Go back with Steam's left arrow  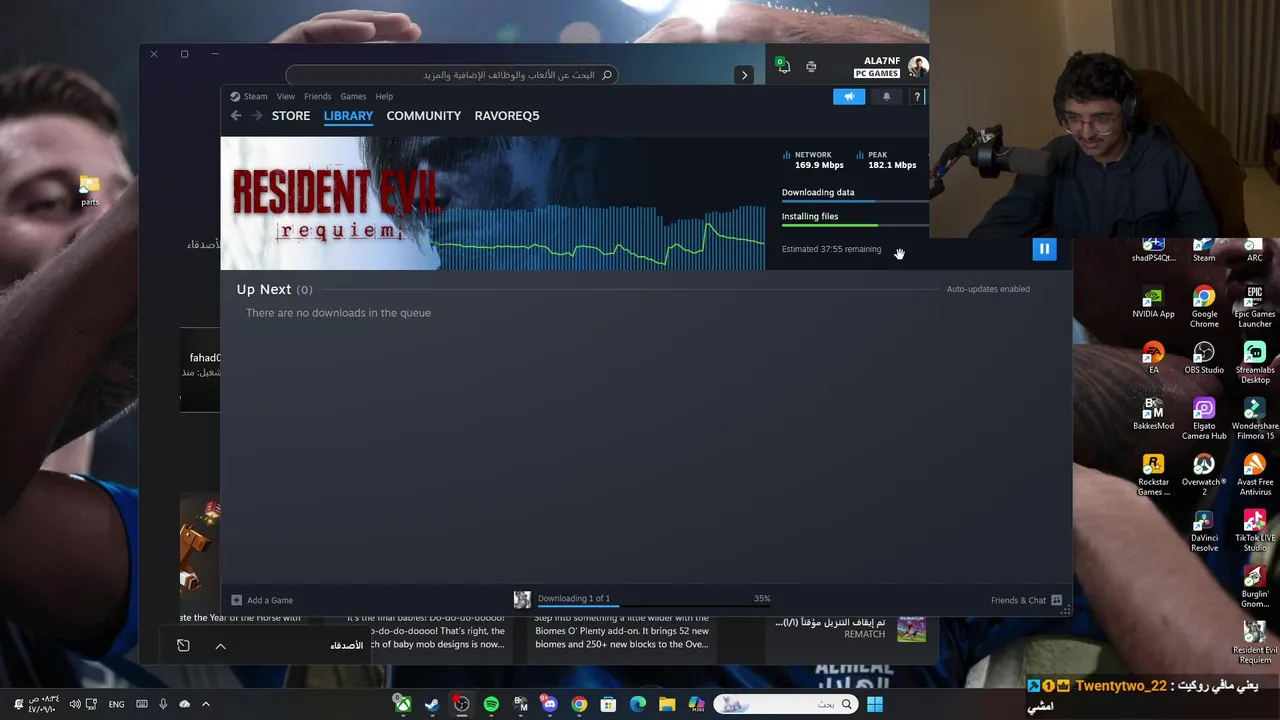pyautogui.click(x=236, y=116)
